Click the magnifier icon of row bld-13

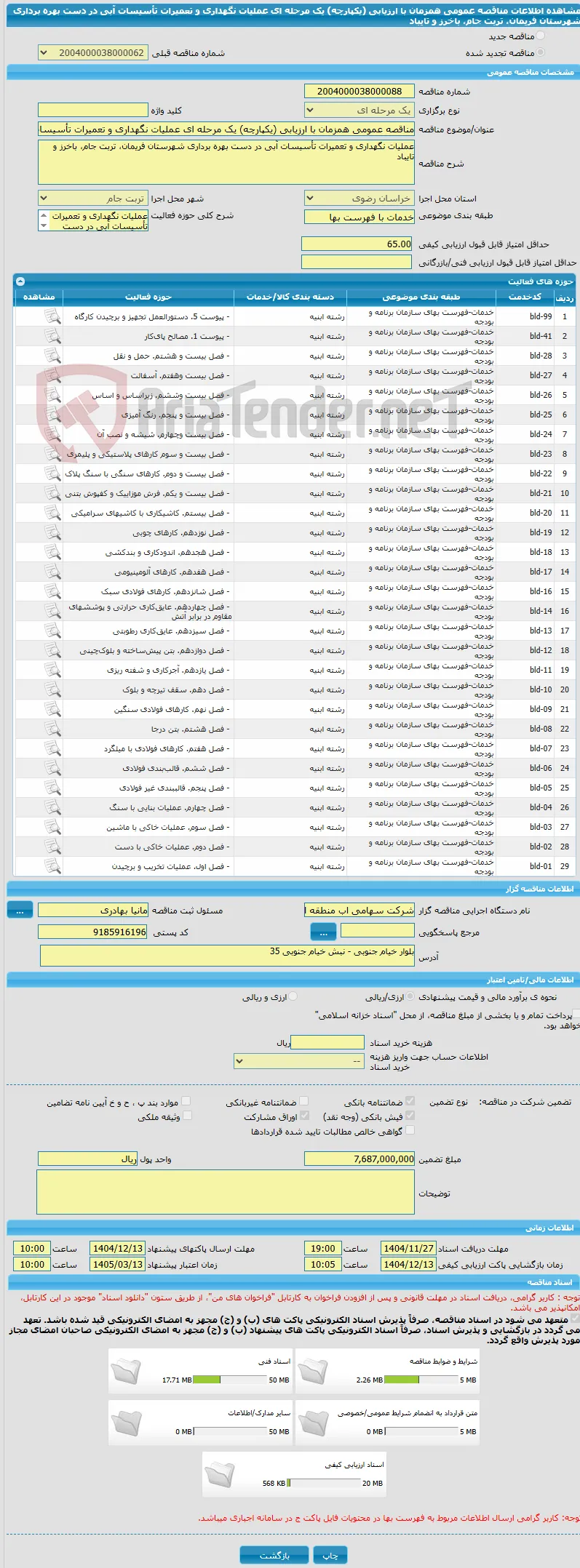click(52, 630)
